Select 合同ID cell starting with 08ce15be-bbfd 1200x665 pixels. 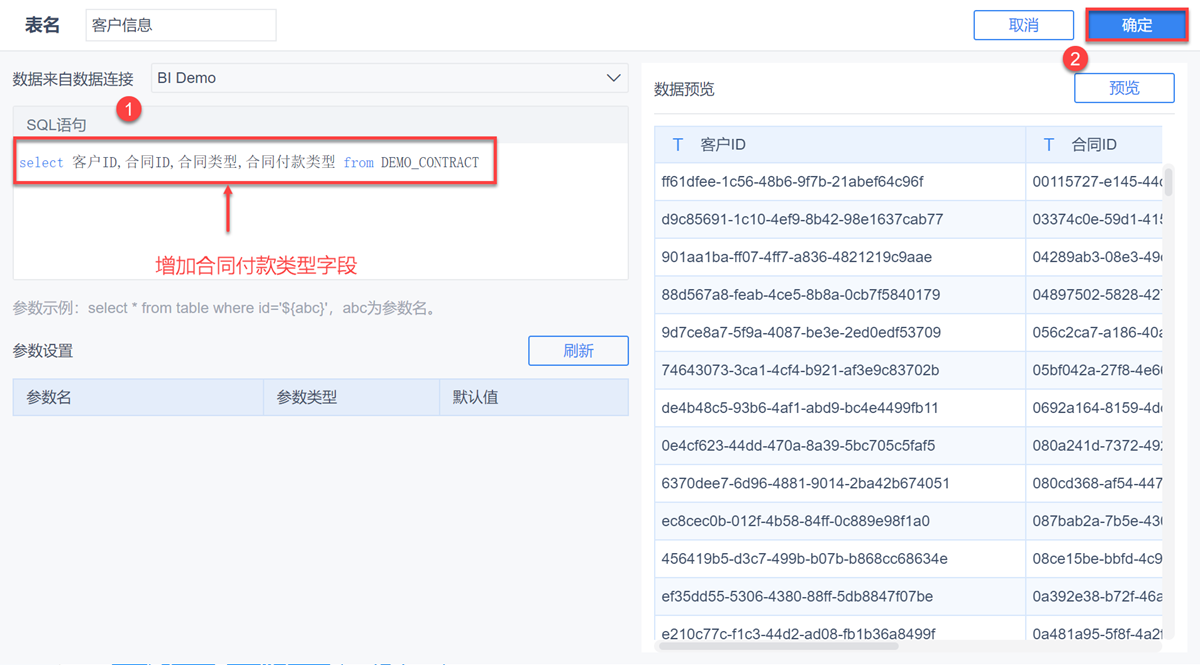click(x=1094, y=558)
